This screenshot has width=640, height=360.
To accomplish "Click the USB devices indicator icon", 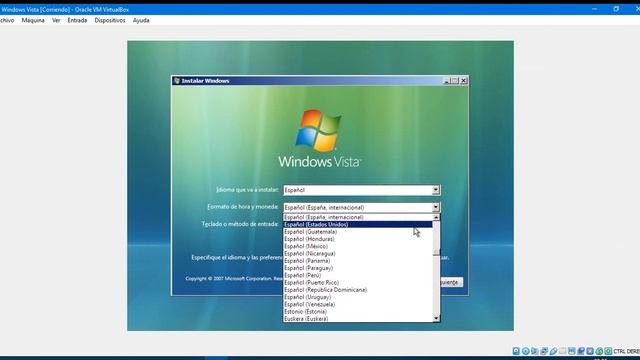I will [x=553, y=351].
